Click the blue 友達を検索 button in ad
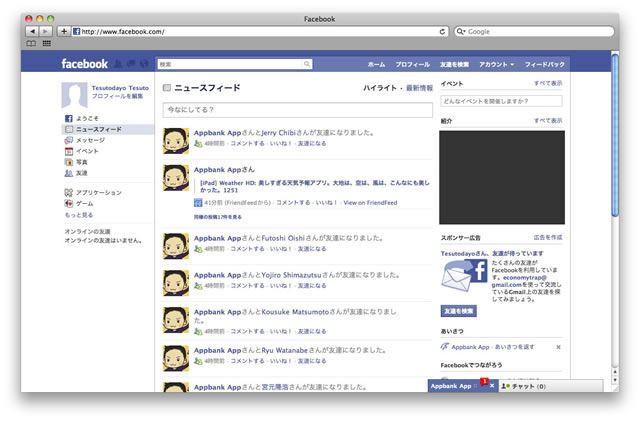The image size is (640, 421). tap(458, 311)
